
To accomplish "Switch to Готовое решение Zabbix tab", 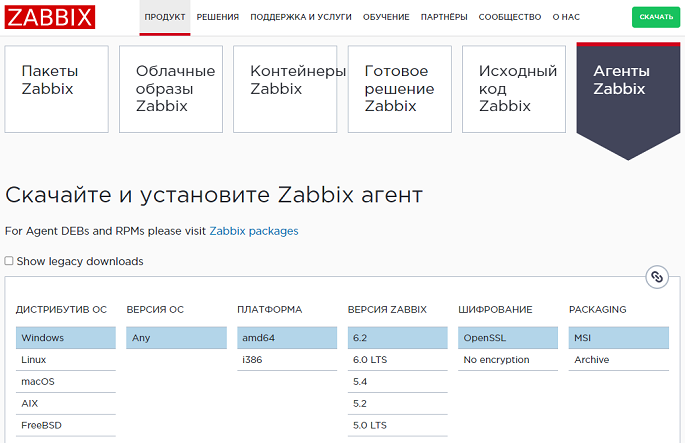I will 400,89.
